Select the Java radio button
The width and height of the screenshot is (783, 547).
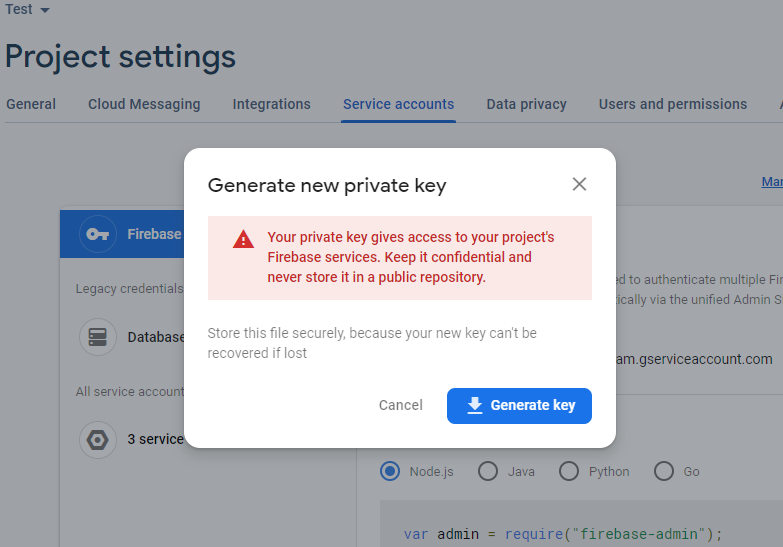pyautogui.click(x=488, y=471)
